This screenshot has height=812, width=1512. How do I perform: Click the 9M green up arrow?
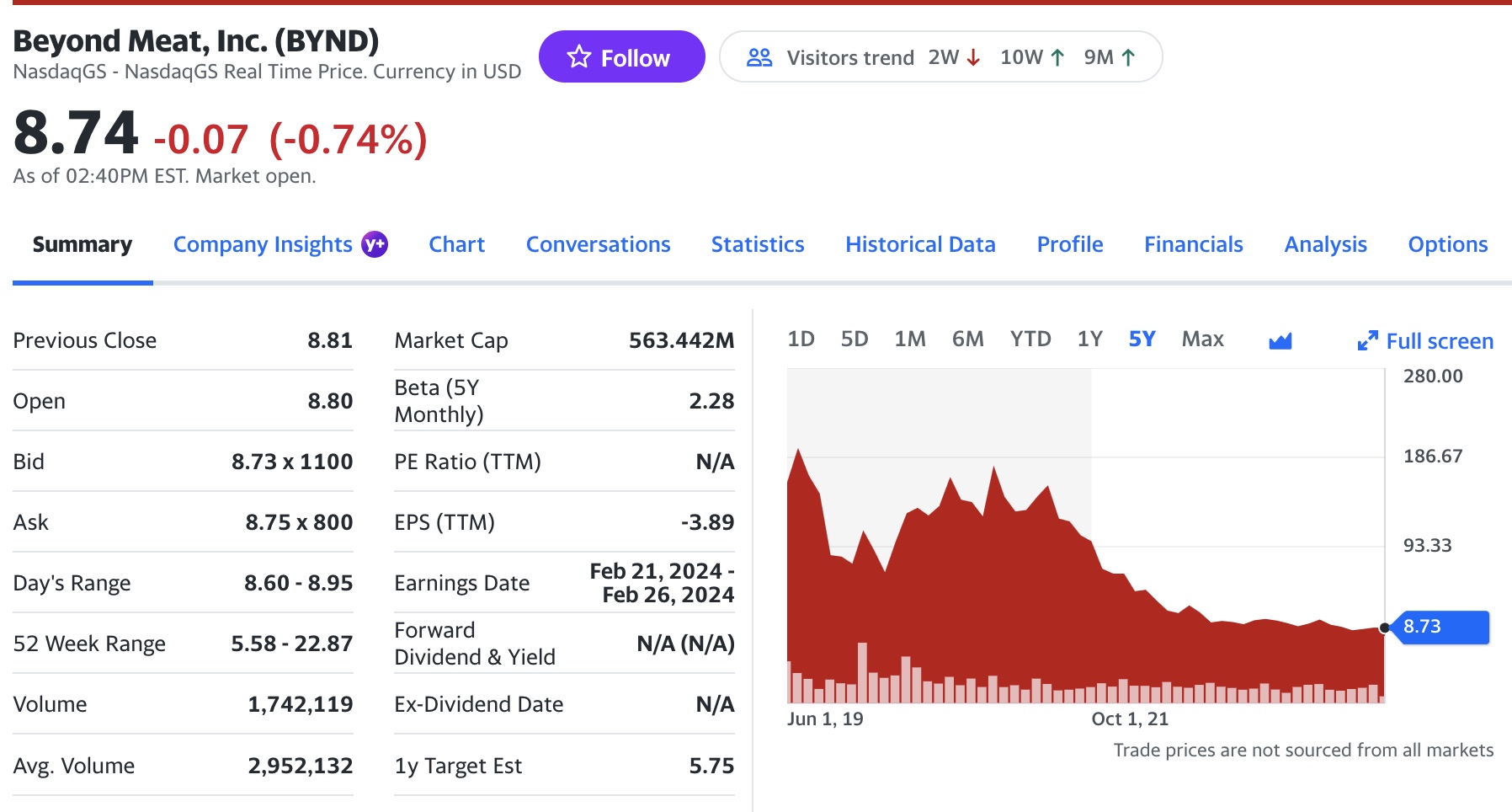click(1129, 57)
